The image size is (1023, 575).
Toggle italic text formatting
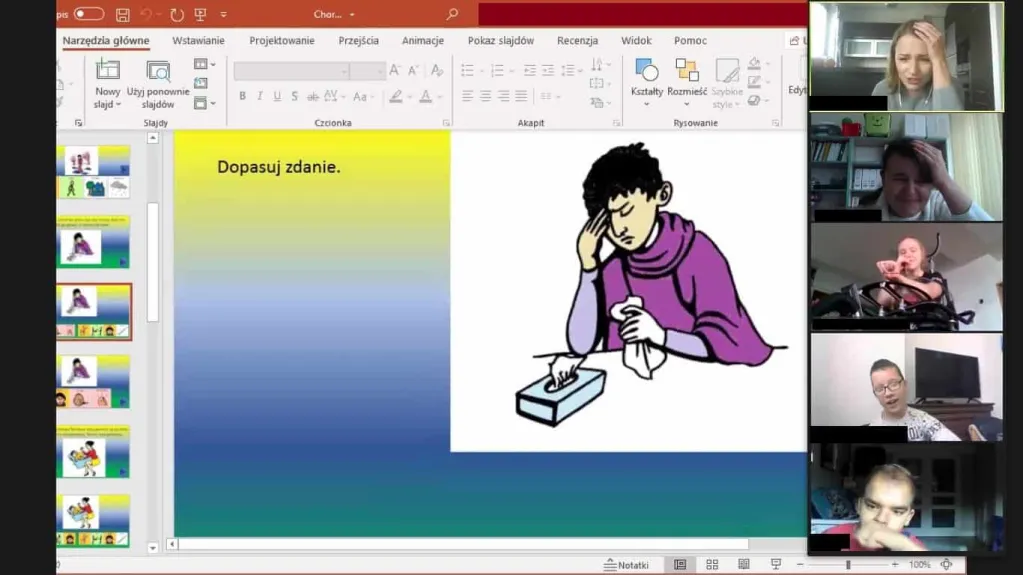click(x=260, y=97)
